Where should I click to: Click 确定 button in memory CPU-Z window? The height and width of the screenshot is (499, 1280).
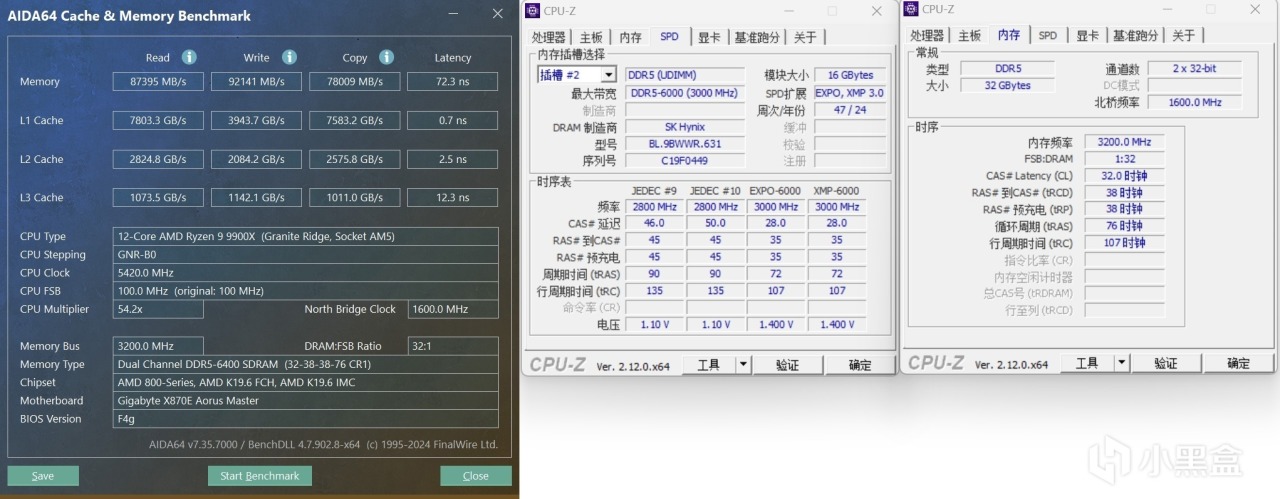tap(1238, 363)
